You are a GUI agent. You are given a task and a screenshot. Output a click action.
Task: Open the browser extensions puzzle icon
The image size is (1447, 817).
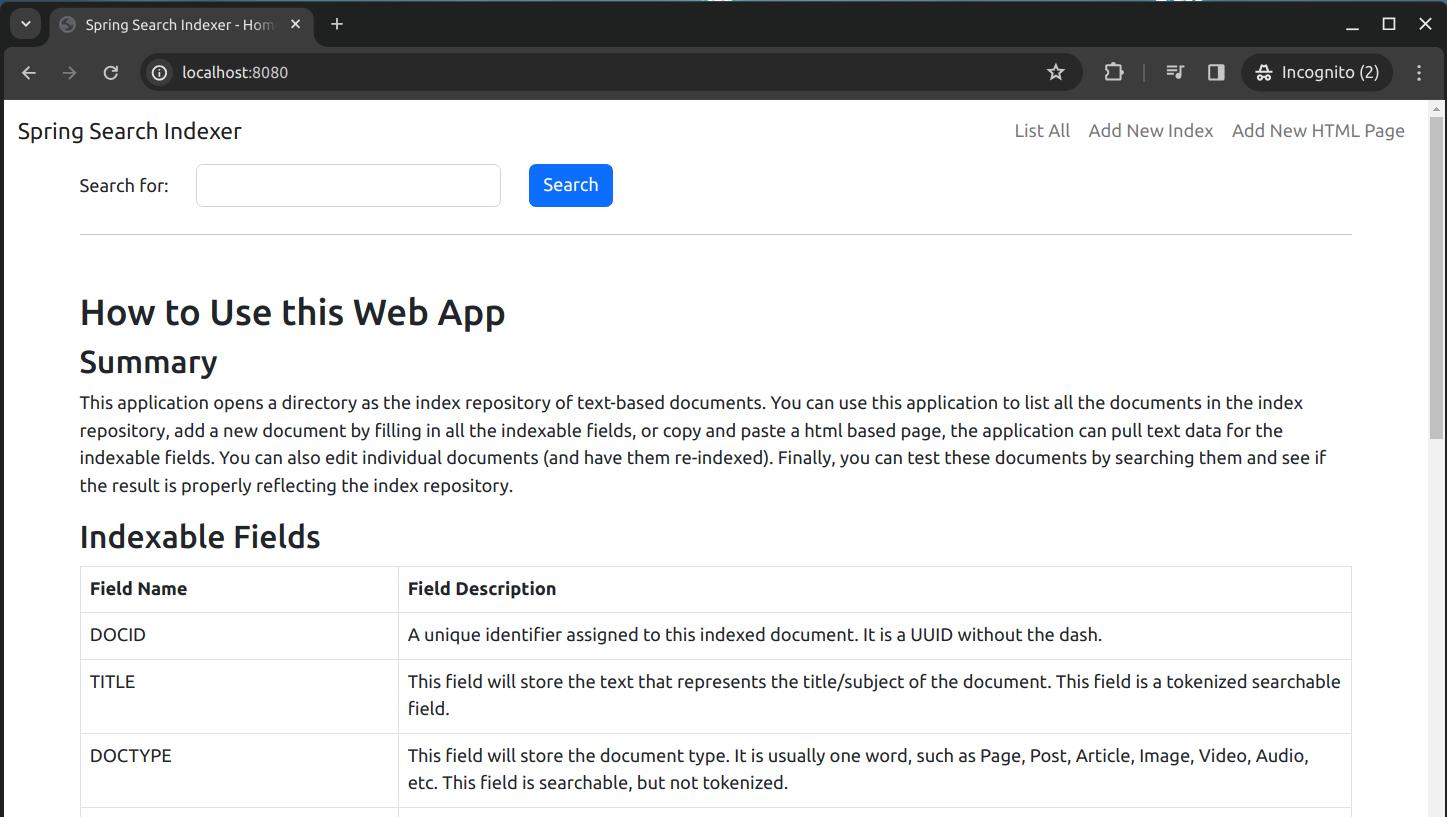(x=1113, y=72)
